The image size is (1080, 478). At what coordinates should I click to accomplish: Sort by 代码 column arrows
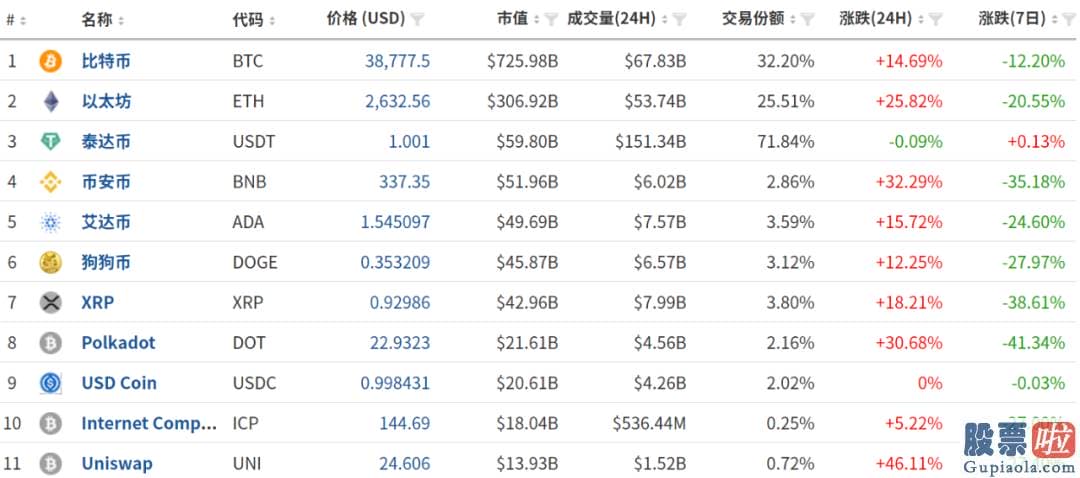coord(272,21)
